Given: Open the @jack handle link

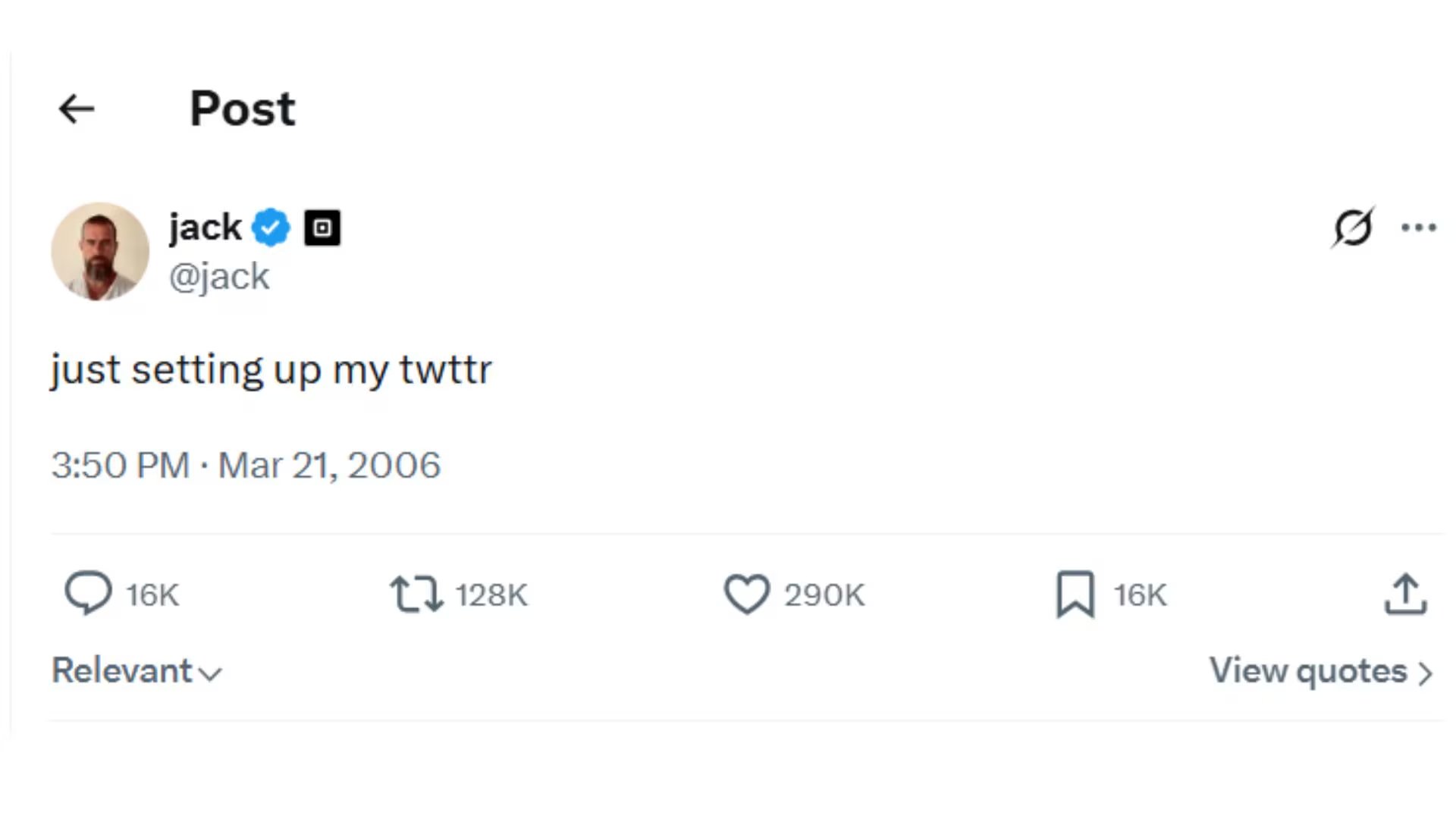Looking at the screenshot, I should 219,277.
